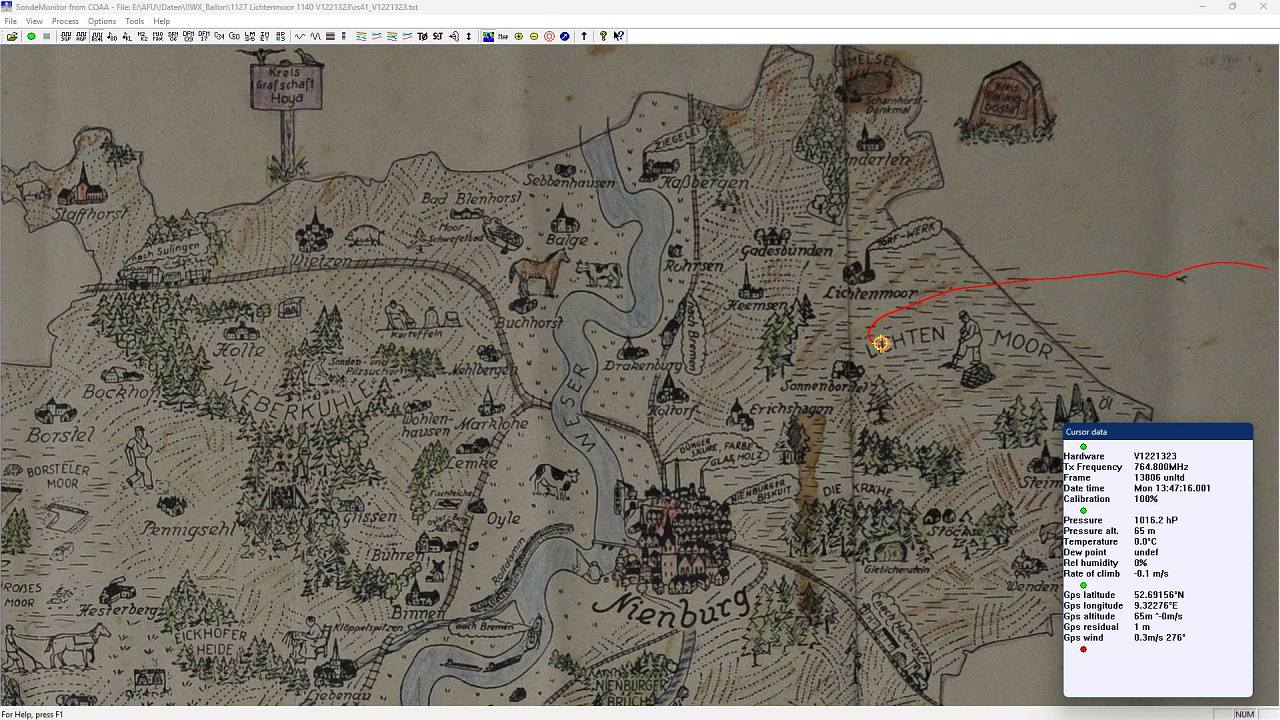
Task: Toggle the Map display toolbar button
Action: click(503, 36)
